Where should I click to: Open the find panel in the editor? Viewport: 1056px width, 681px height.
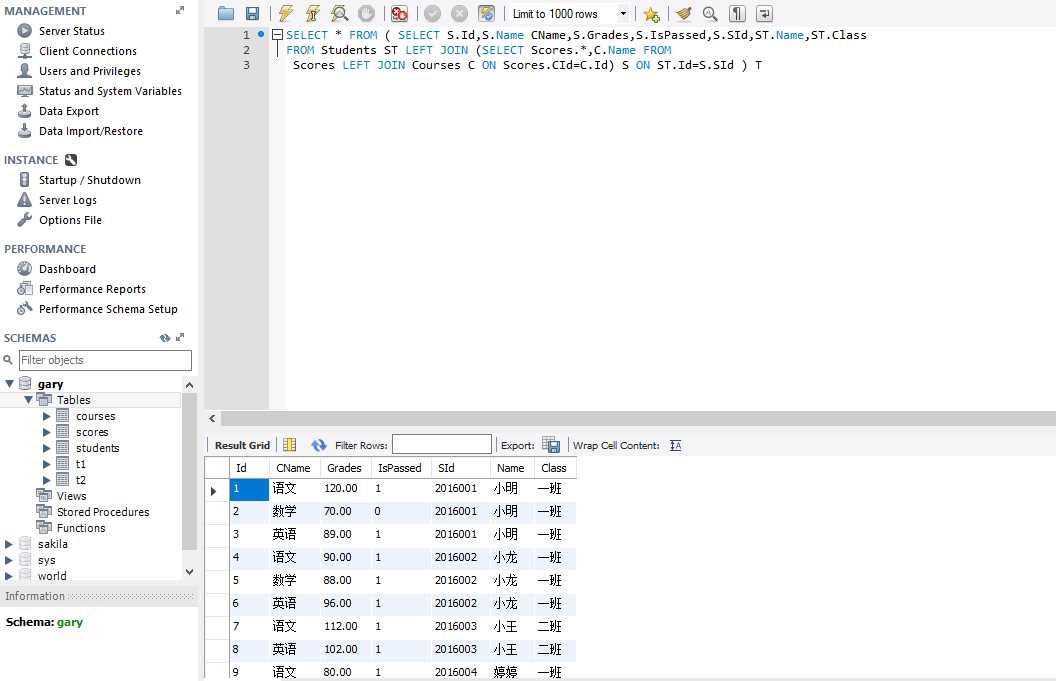click(x=710, y=13)
